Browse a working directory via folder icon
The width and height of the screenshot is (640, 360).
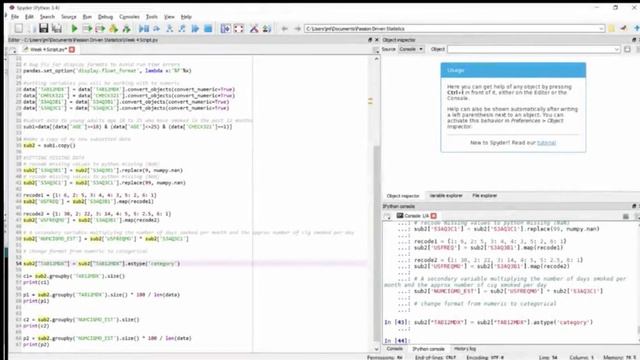click(x=611, y=29)
